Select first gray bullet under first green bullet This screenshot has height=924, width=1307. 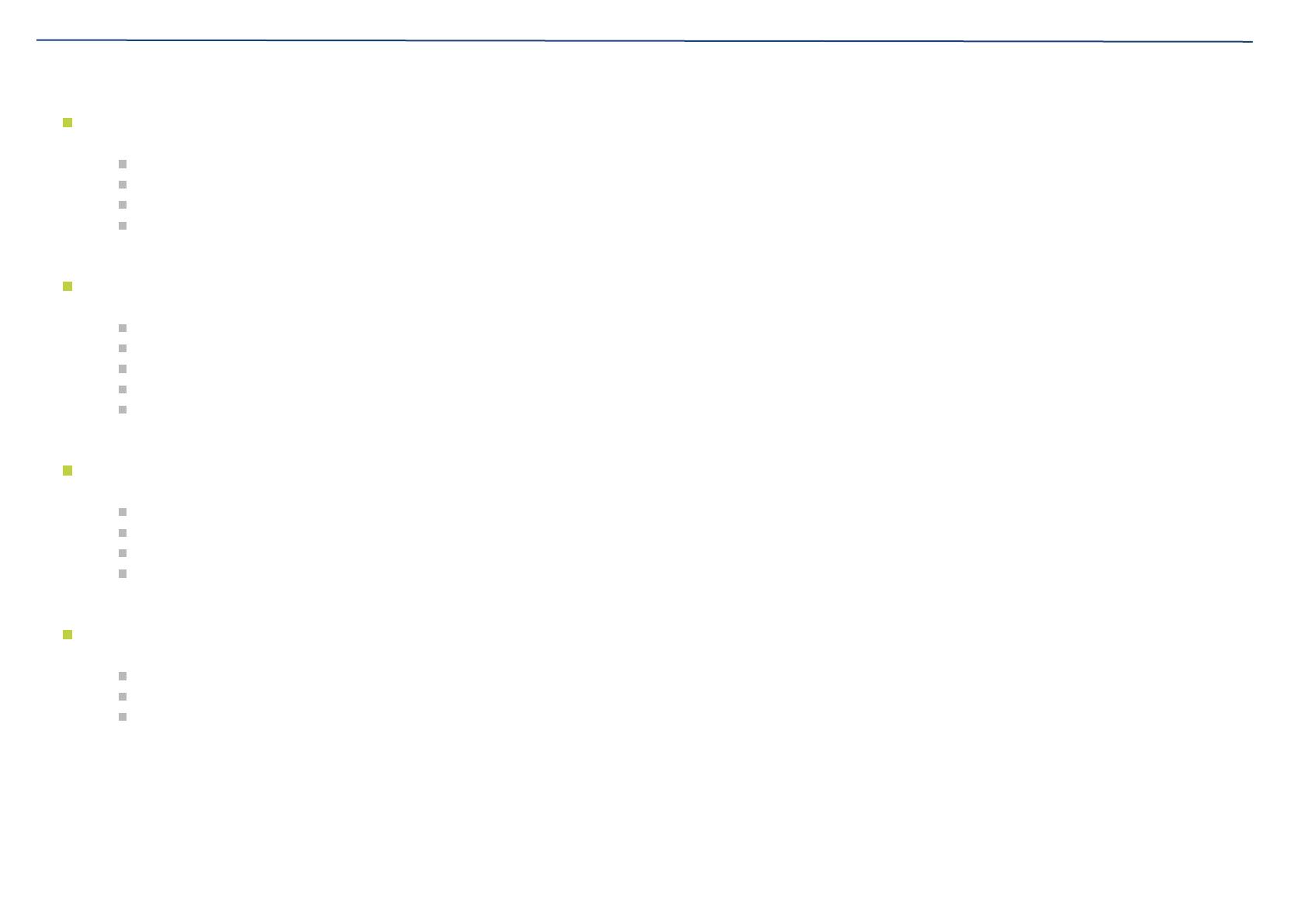pos(123,164)
